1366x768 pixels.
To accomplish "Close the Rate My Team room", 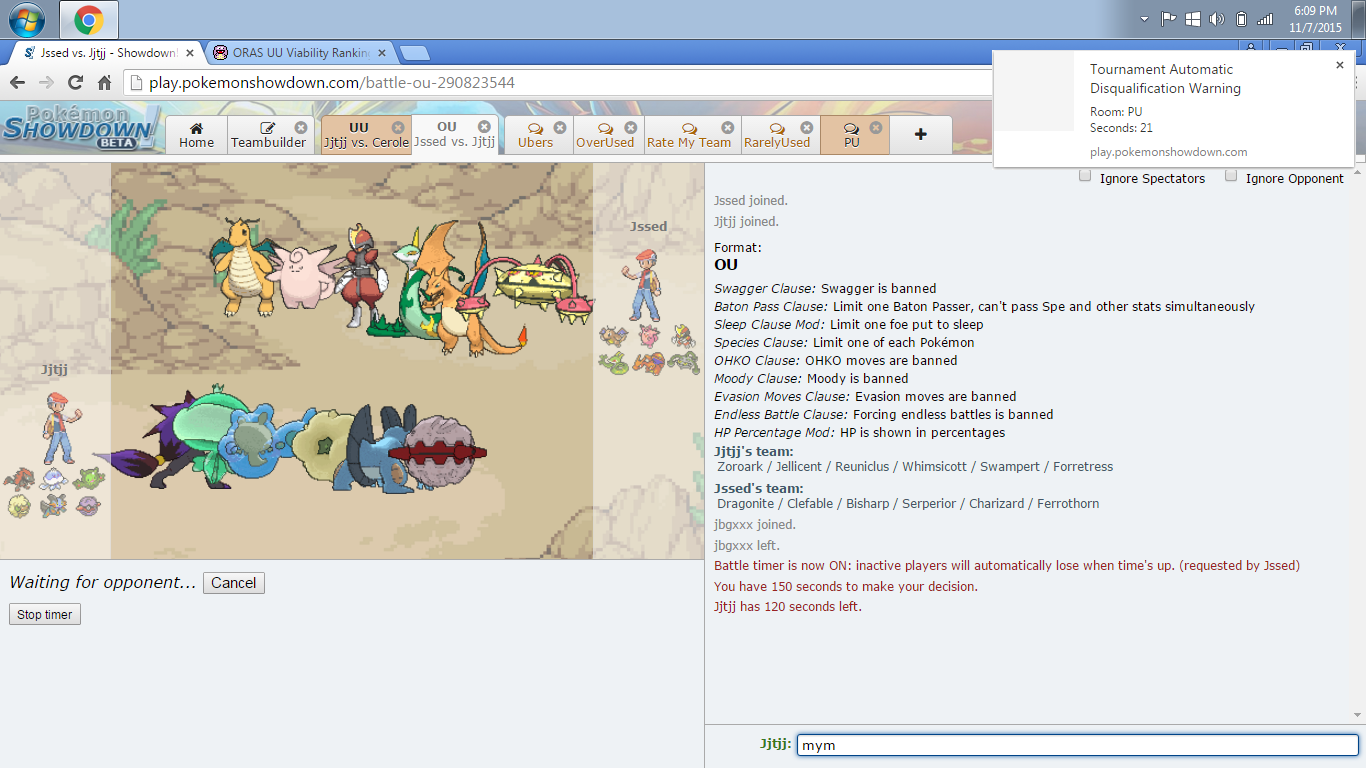I will [728, 127].
